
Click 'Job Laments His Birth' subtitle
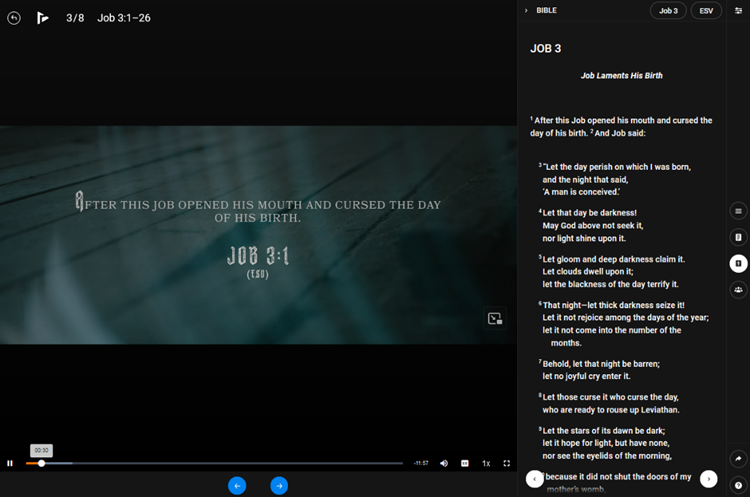point(621,76)
